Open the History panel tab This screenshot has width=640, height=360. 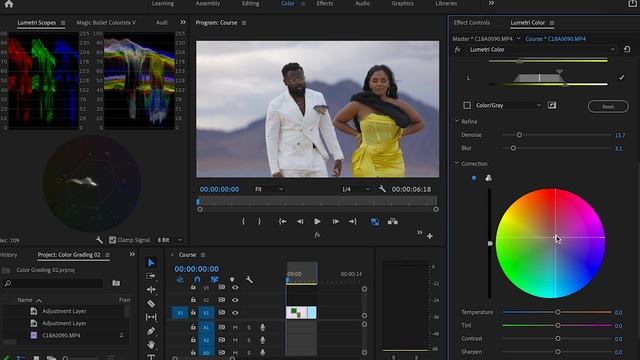[x=8, y=255]
